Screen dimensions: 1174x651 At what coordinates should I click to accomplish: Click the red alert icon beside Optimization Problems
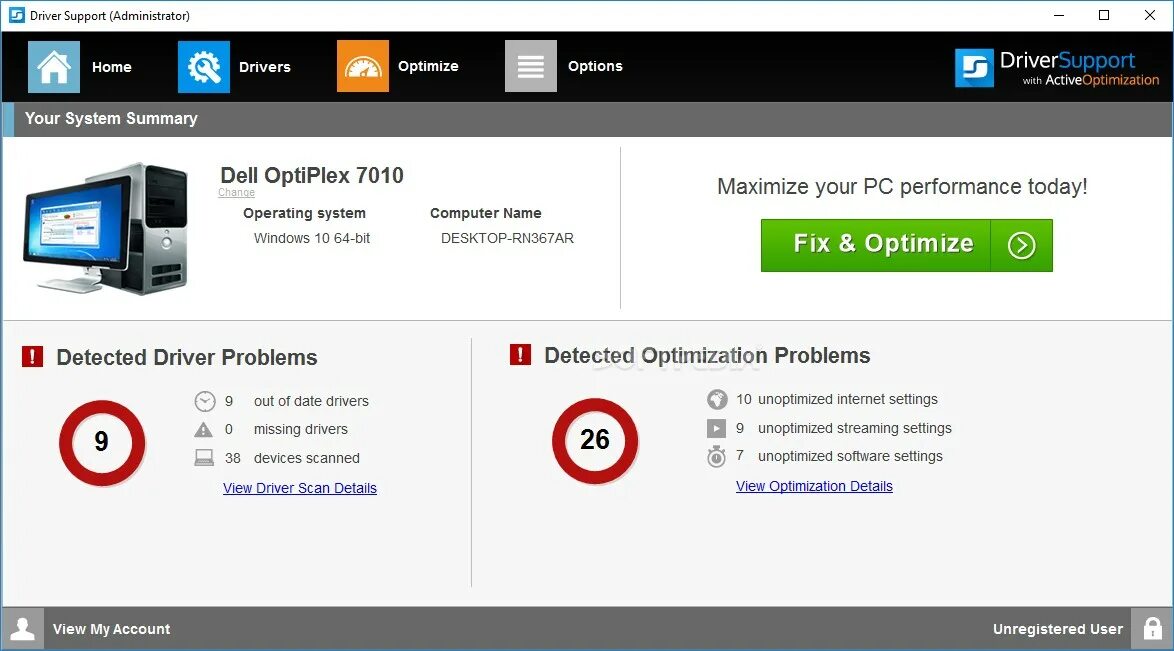point(520,354)
